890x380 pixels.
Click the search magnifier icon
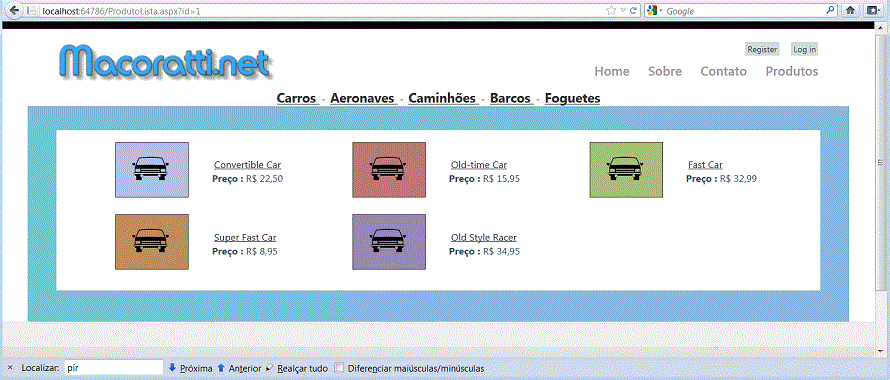(x=830, y=10)
